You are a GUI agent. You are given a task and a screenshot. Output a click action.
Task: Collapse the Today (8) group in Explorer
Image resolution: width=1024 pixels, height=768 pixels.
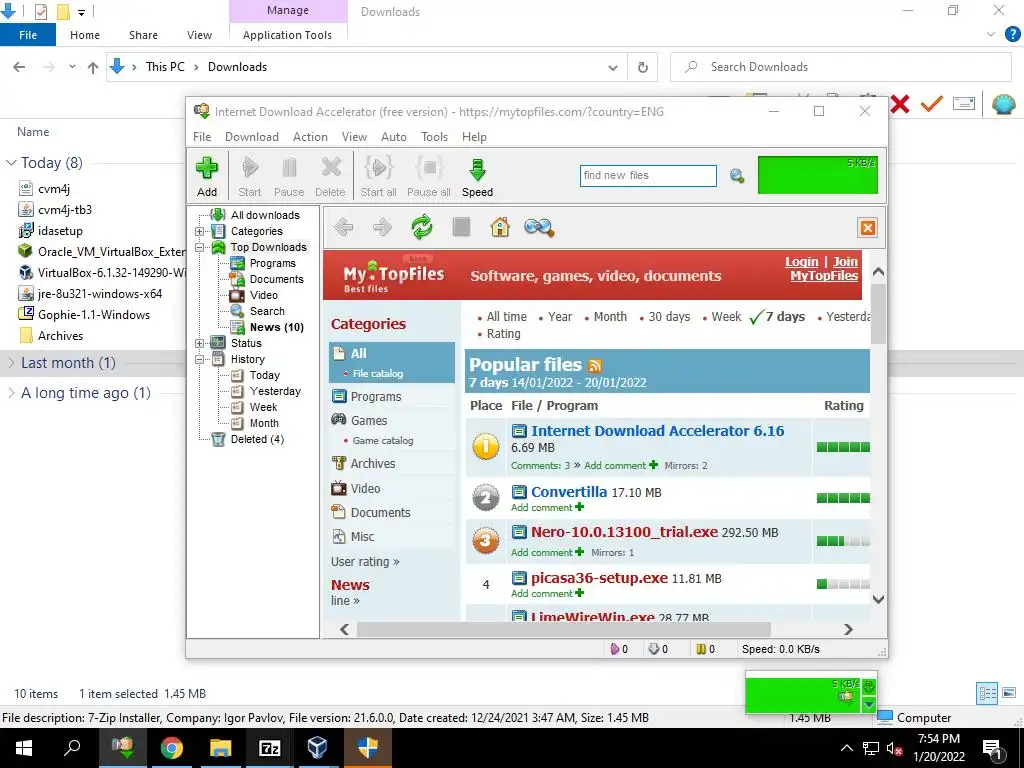click(10, 163)
